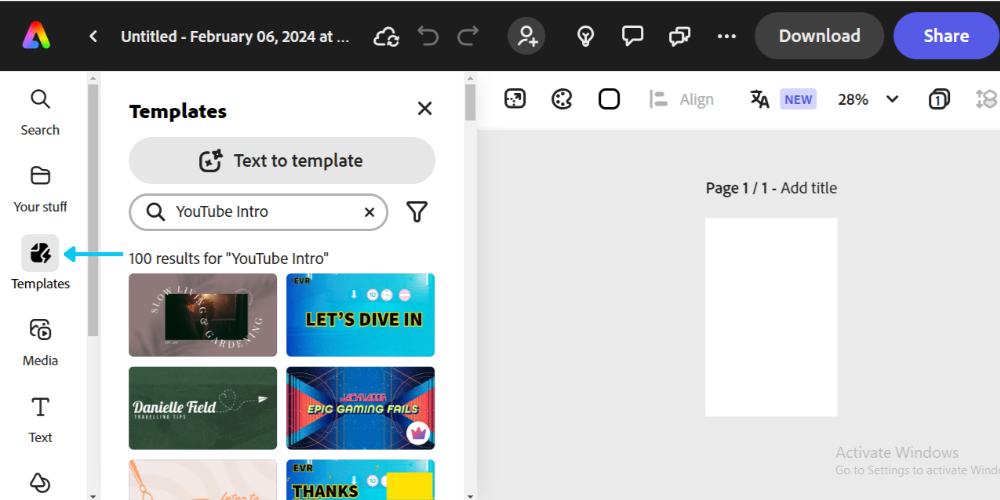Select the Slow Living Gardening template

203,315
